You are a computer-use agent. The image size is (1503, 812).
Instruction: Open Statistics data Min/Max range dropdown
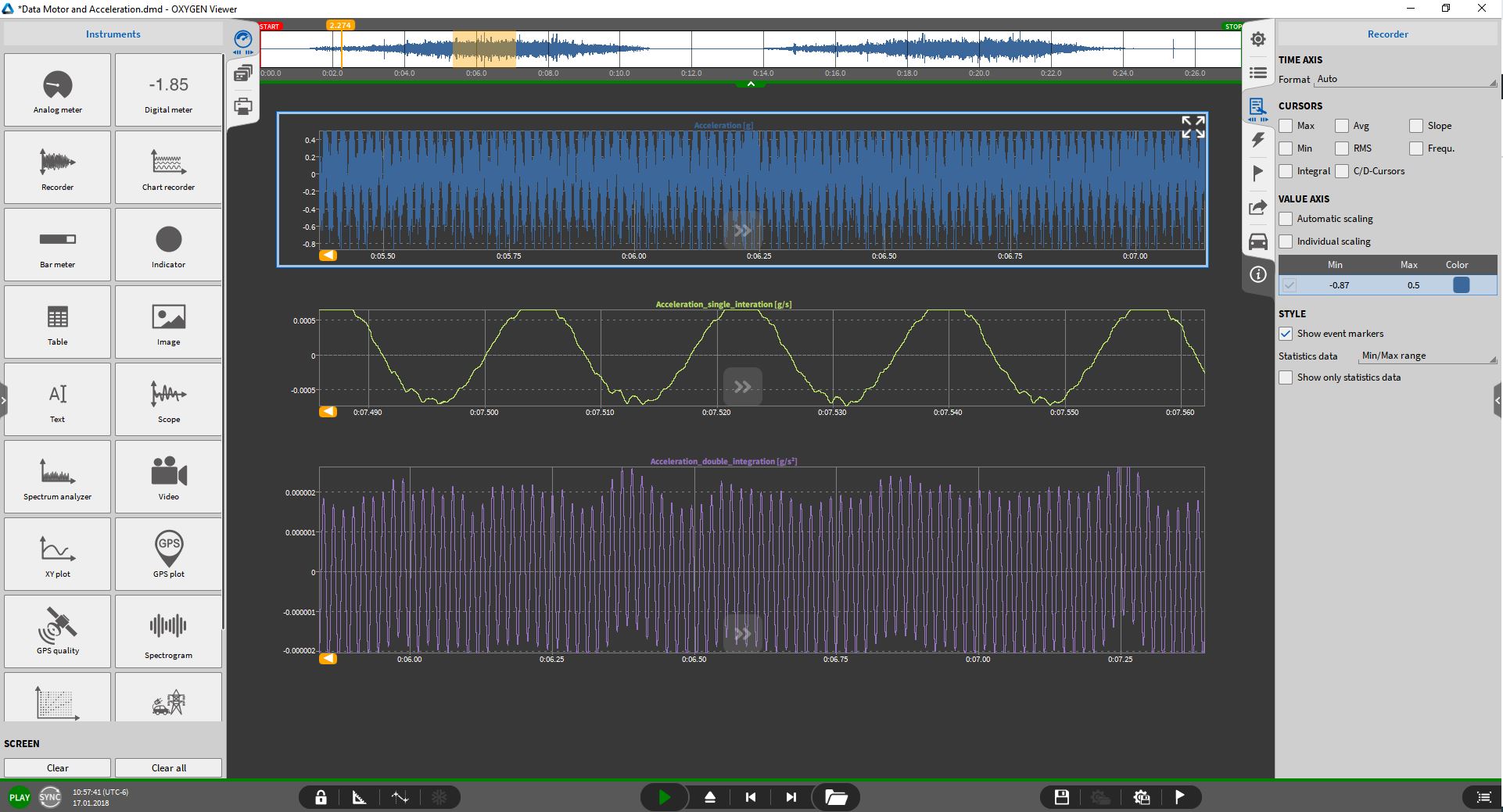(x=1427, y=356)
